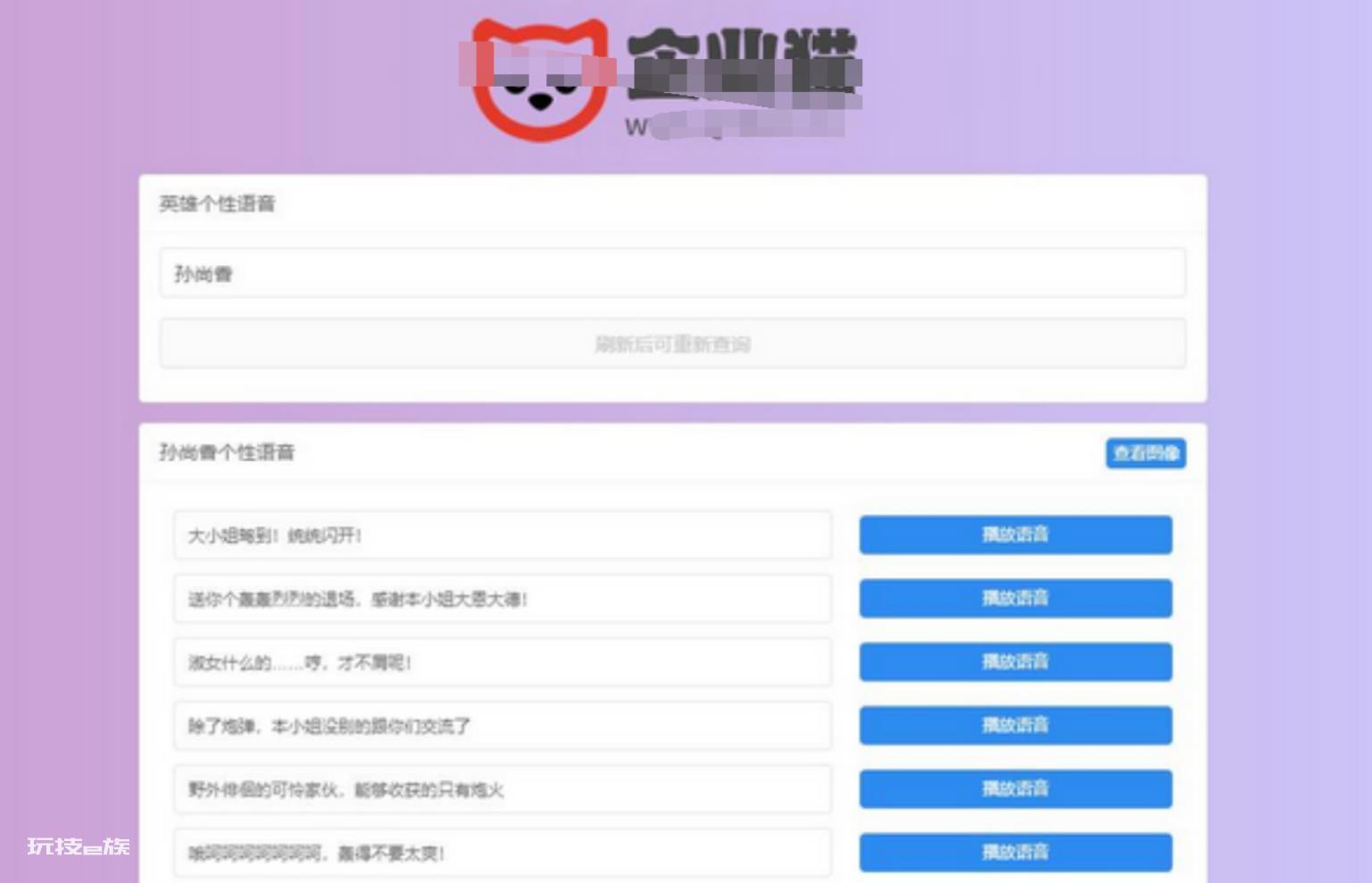Select the 感谢本小姐大恩大德 text field
Screen dimensions: 1372x883
click(x=502, y=599)
